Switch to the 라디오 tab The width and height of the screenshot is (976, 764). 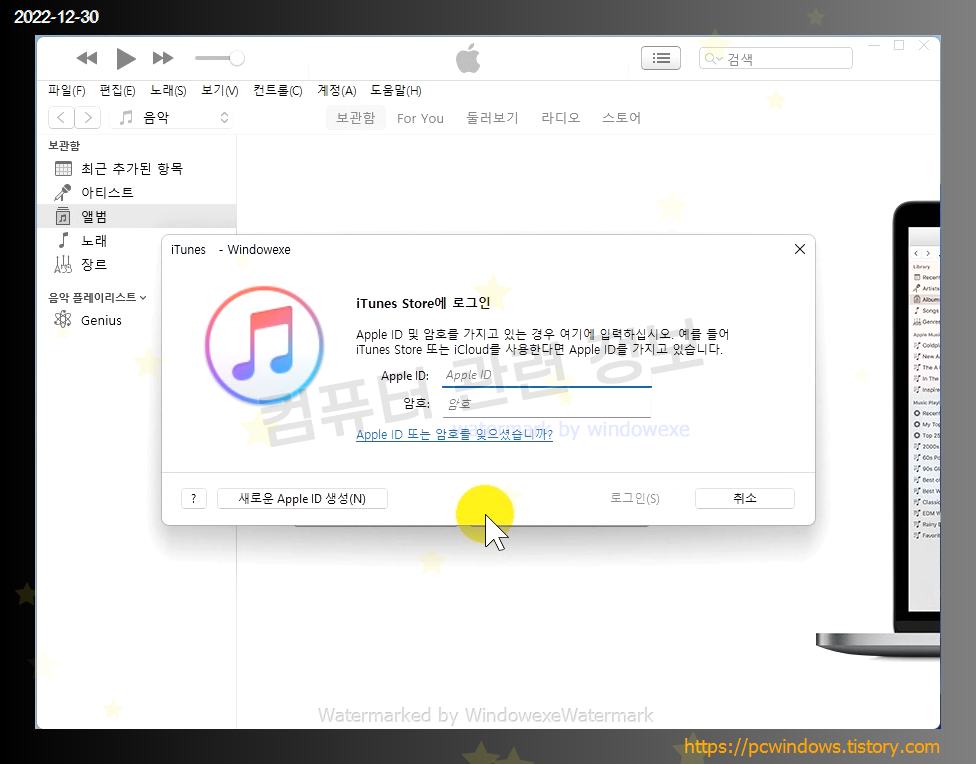pyautogui.click(x=560, y=118)
